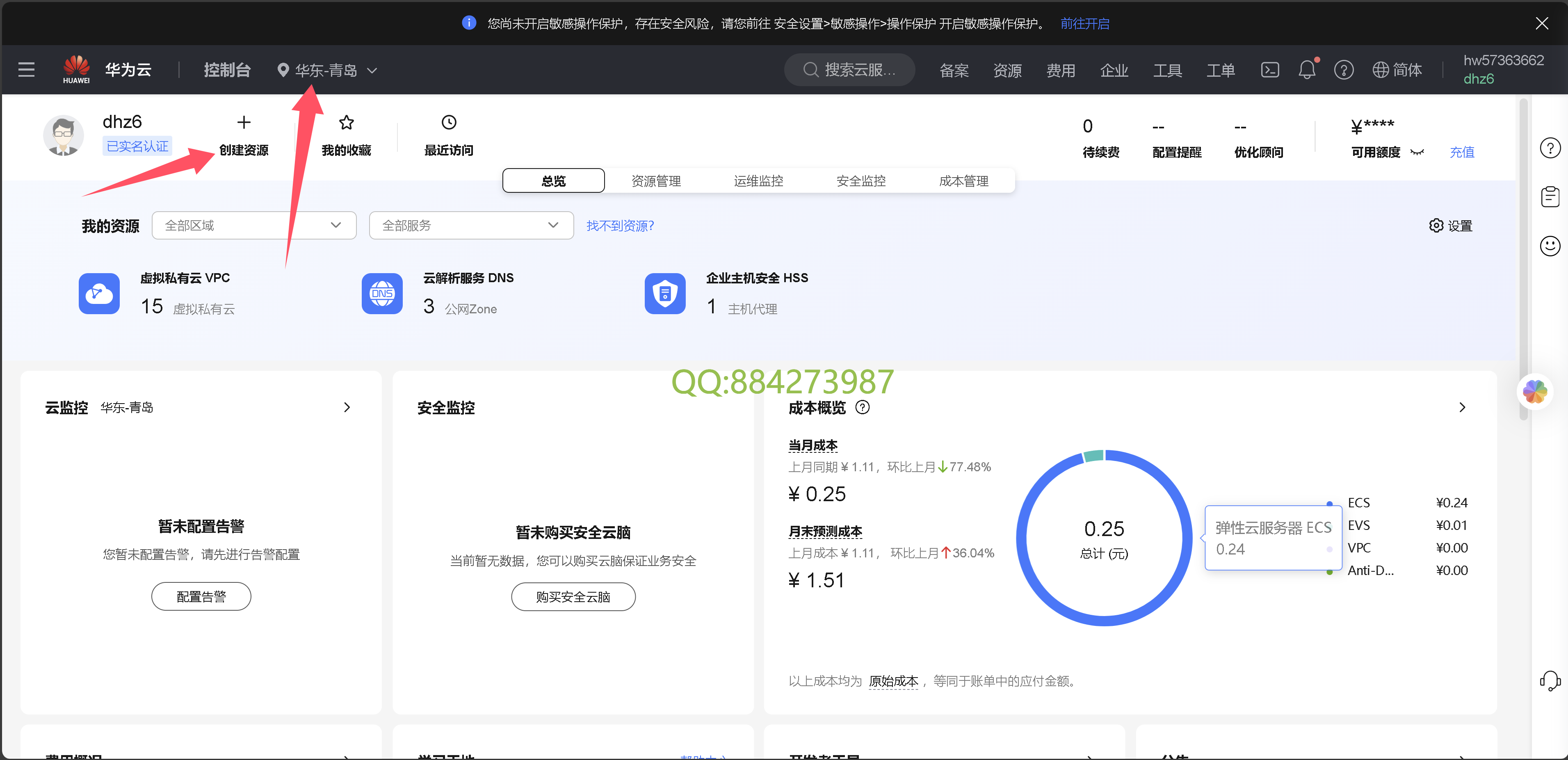Click the 找不到资源? link
Image resolution: width=1568 pixels, height=760 pixels.
pos(620,226)
